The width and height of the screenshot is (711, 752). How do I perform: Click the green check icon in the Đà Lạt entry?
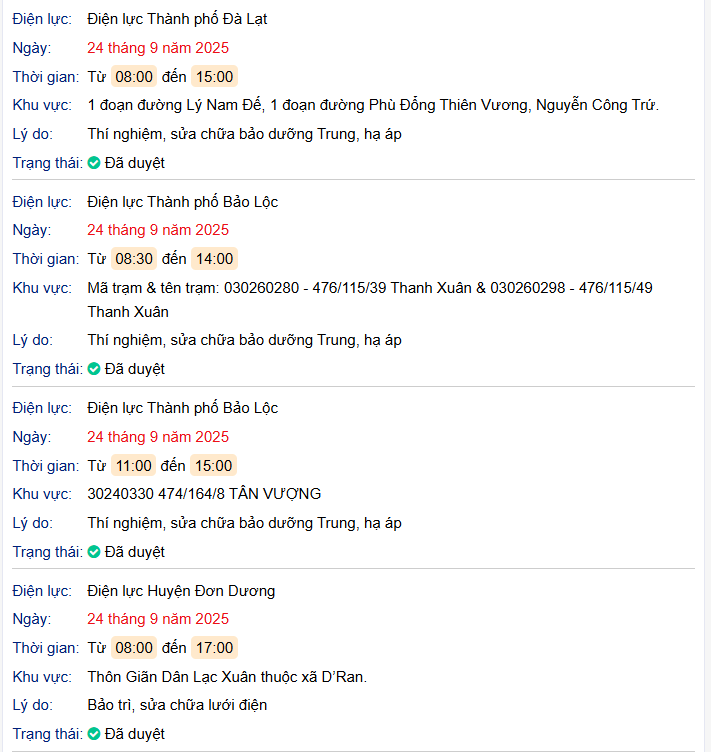(94, 162)
